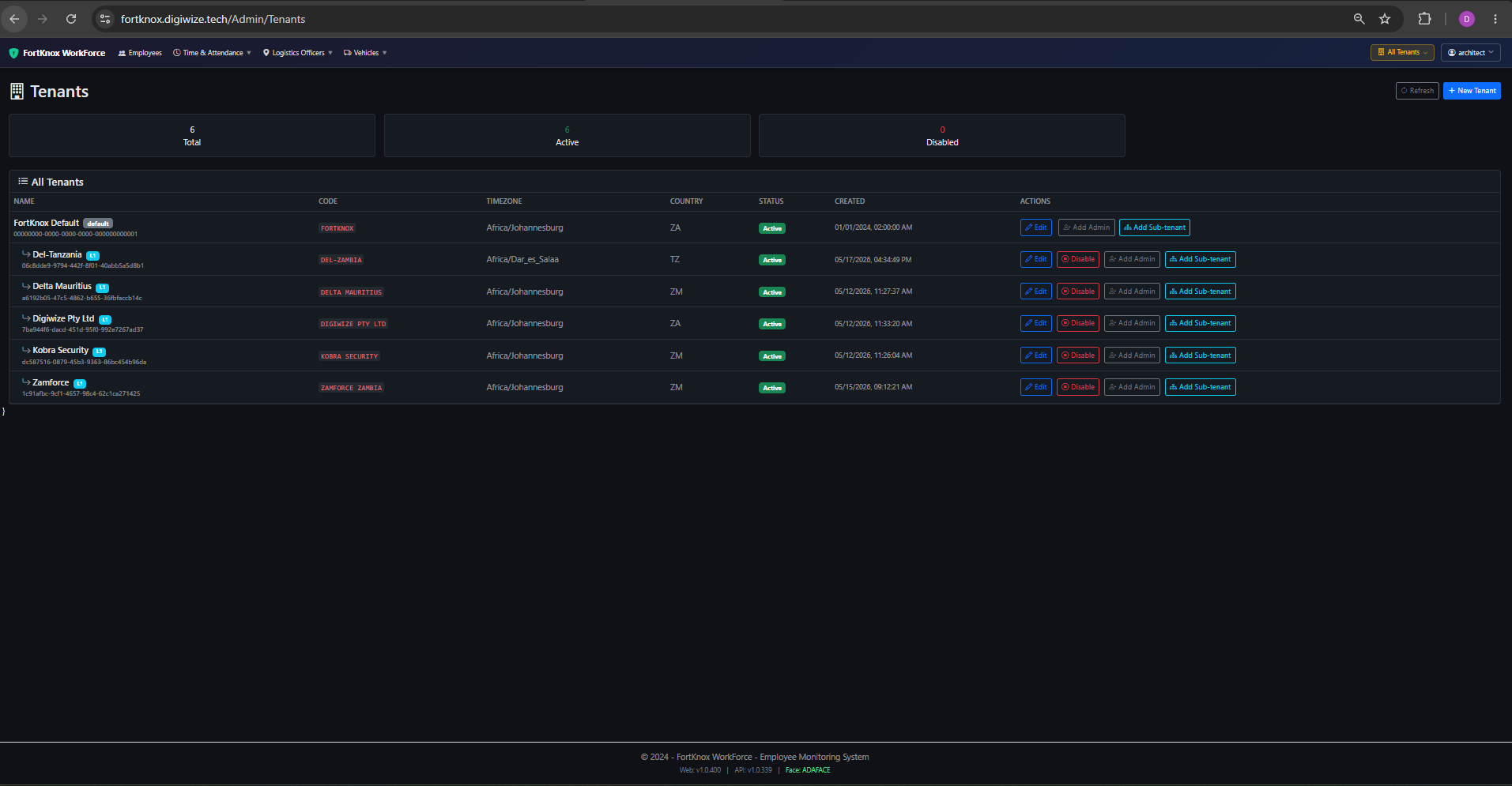Click the CREATED column header

850,201
